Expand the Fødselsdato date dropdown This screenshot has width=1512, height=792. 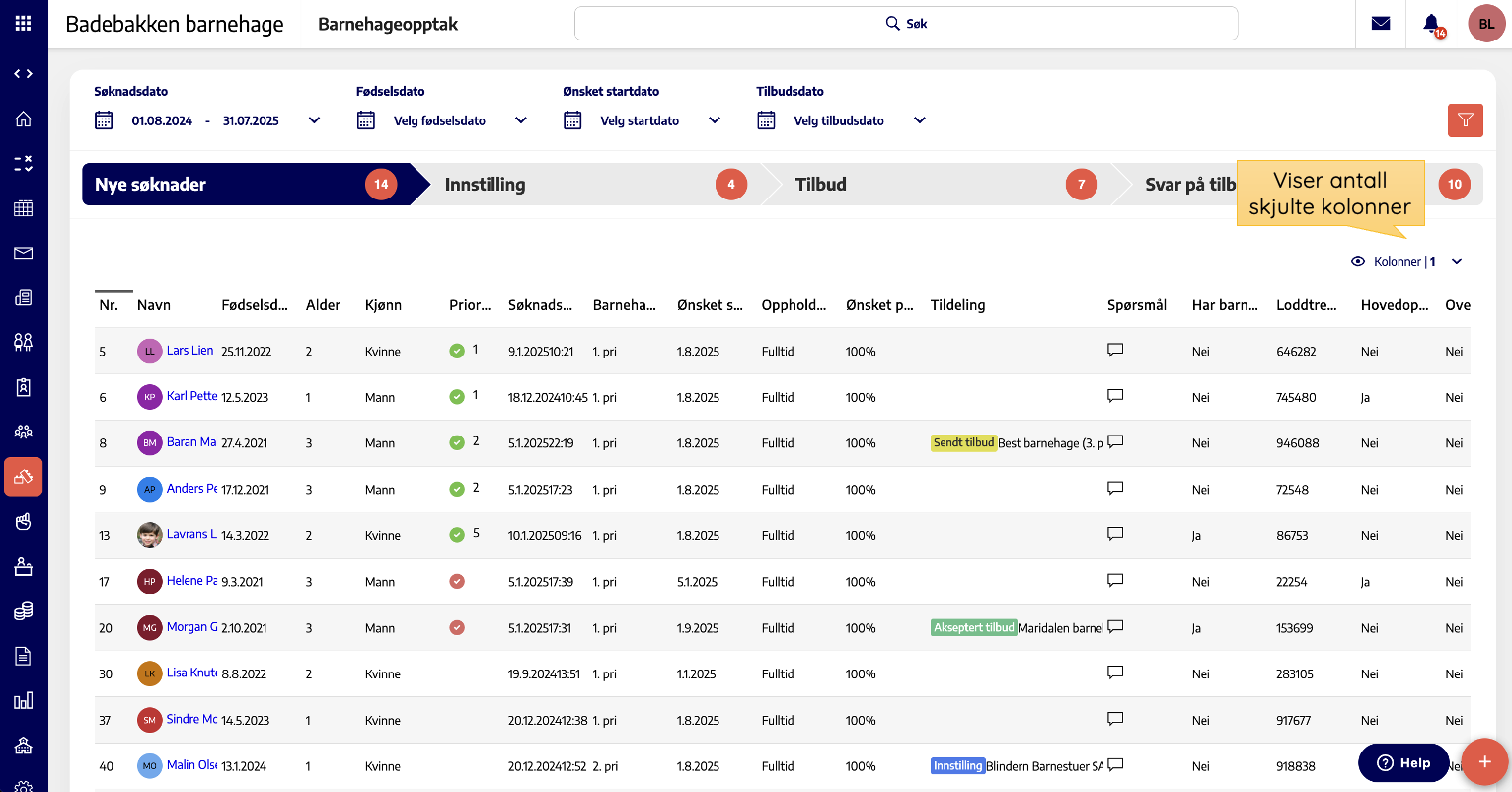pyautogui.click(x=521, y=120)
